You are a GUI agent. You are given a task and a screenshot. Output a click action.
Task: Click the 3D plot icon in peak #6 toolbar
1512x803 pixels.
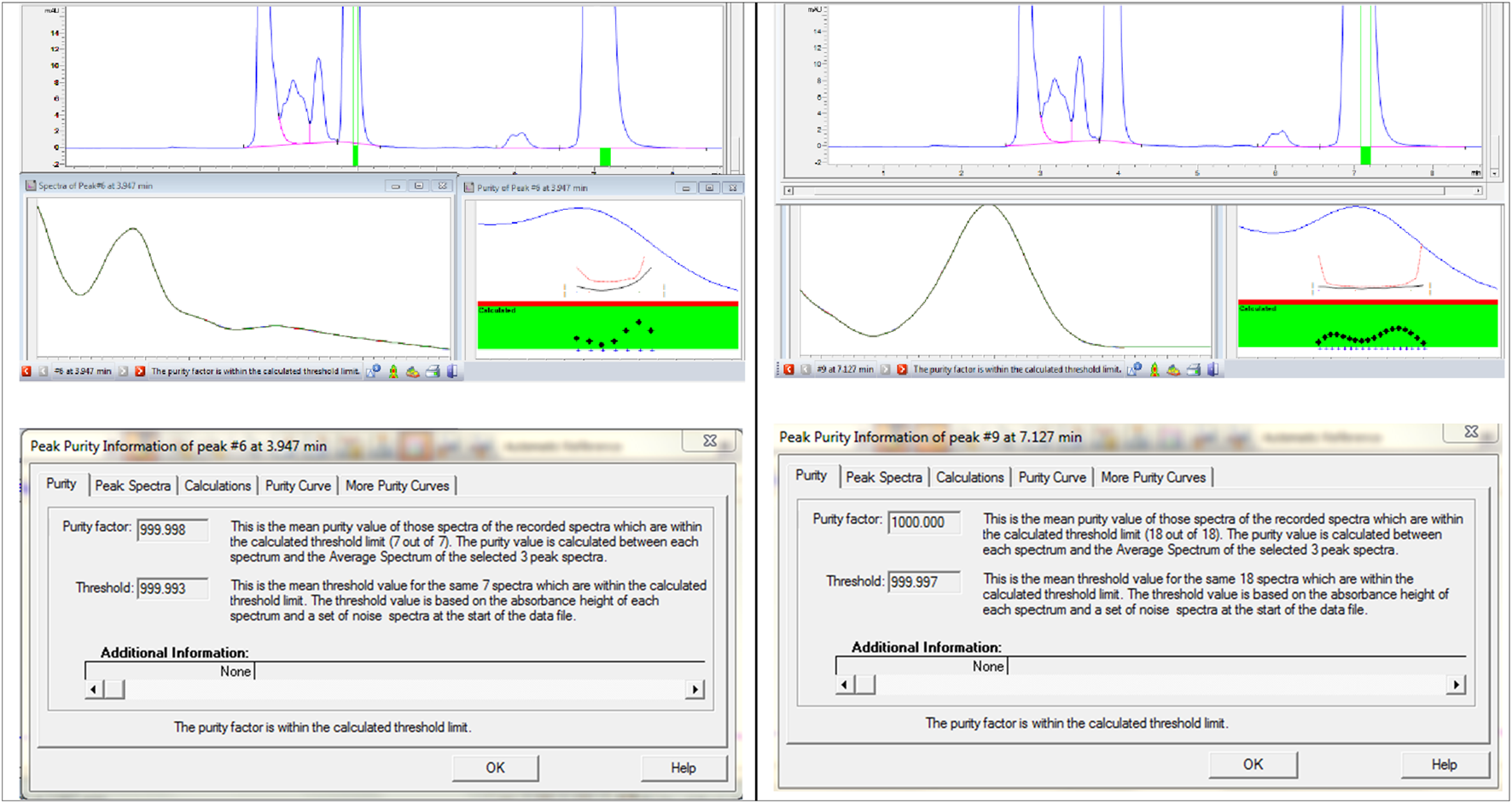pyautogui.click(x=413, y=371)
